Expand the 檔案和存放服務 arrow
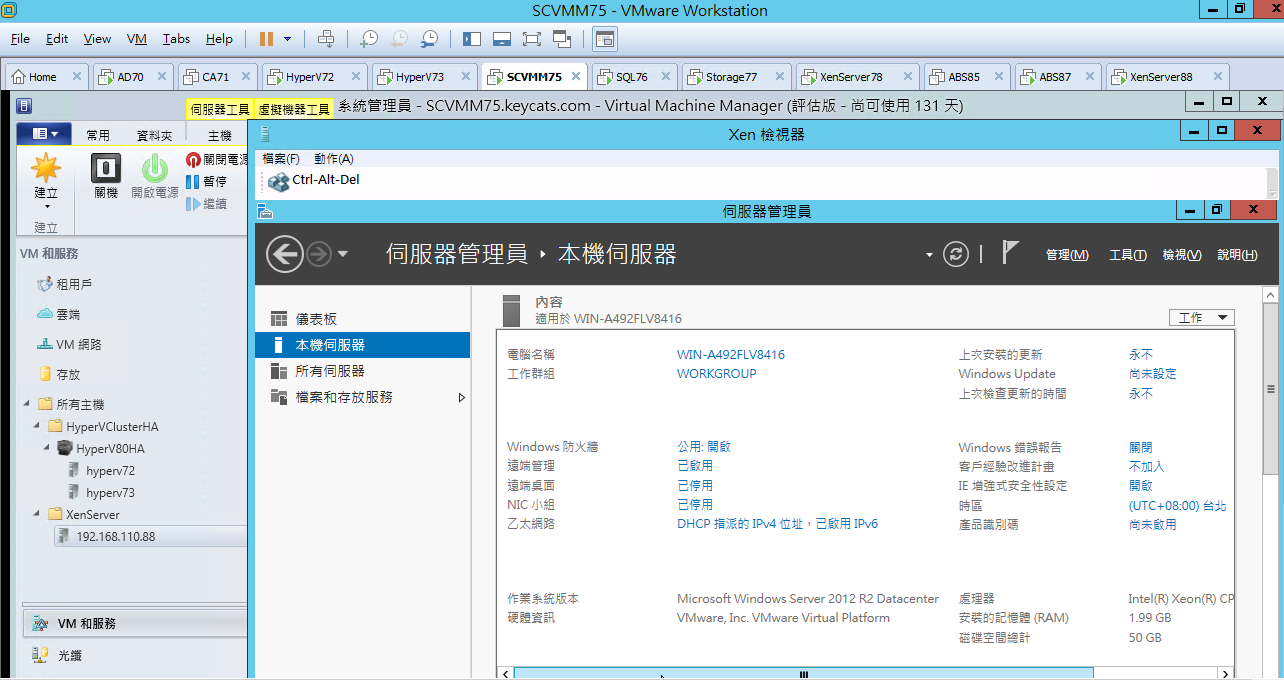 point(462,397)
